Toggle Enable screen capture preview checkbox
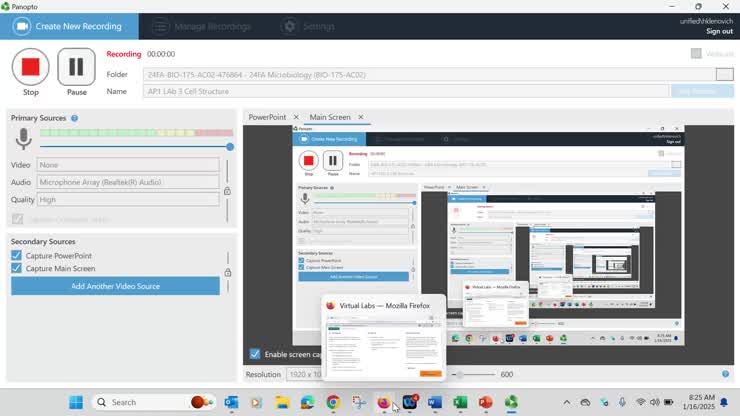The width and height of the screenshot is (740, 416). (255, 354)
